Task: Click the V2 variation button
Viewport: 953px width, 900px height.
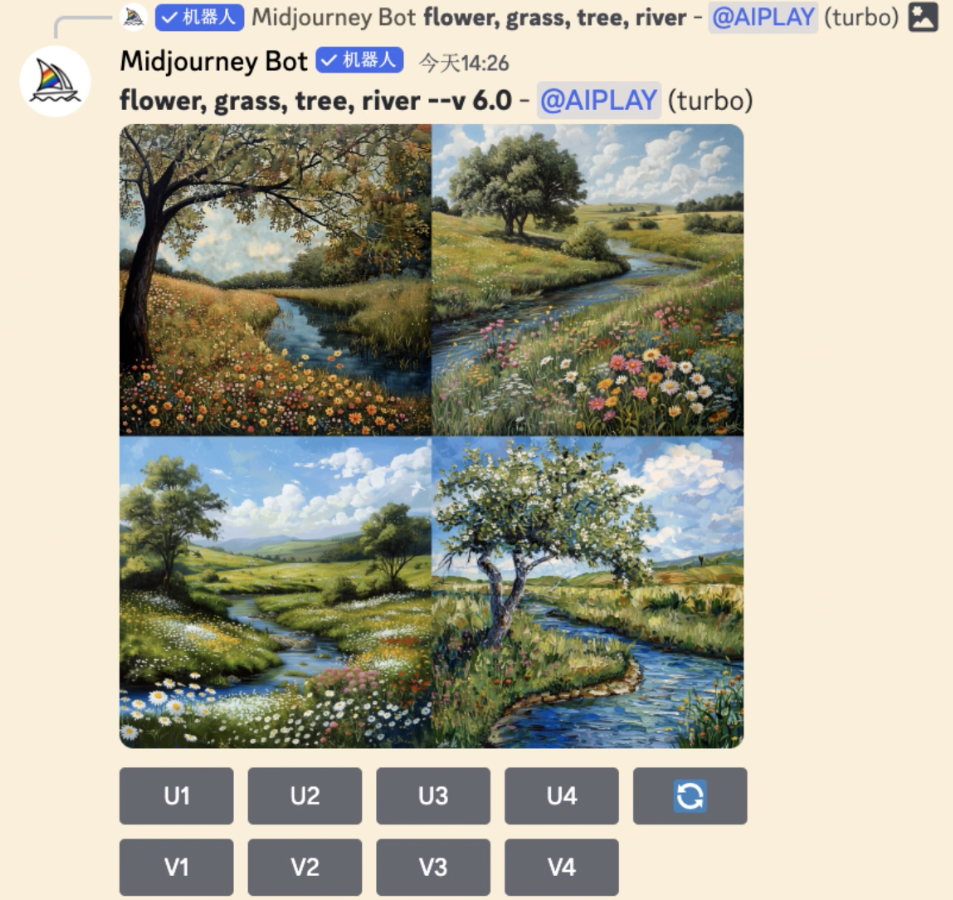Action: click(304, 867)
